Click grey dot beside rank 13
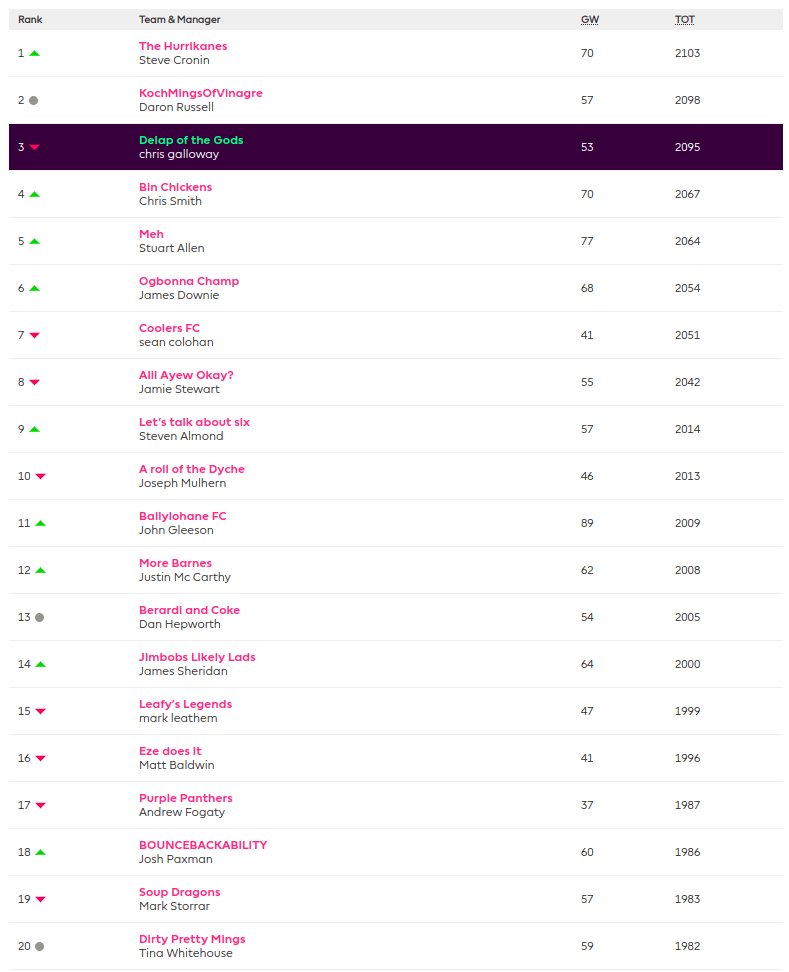 [x=40, y=617]
